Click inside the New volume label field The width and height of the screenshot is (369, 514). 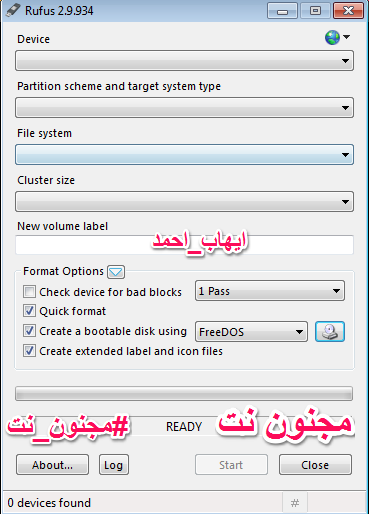coord(184,245)
